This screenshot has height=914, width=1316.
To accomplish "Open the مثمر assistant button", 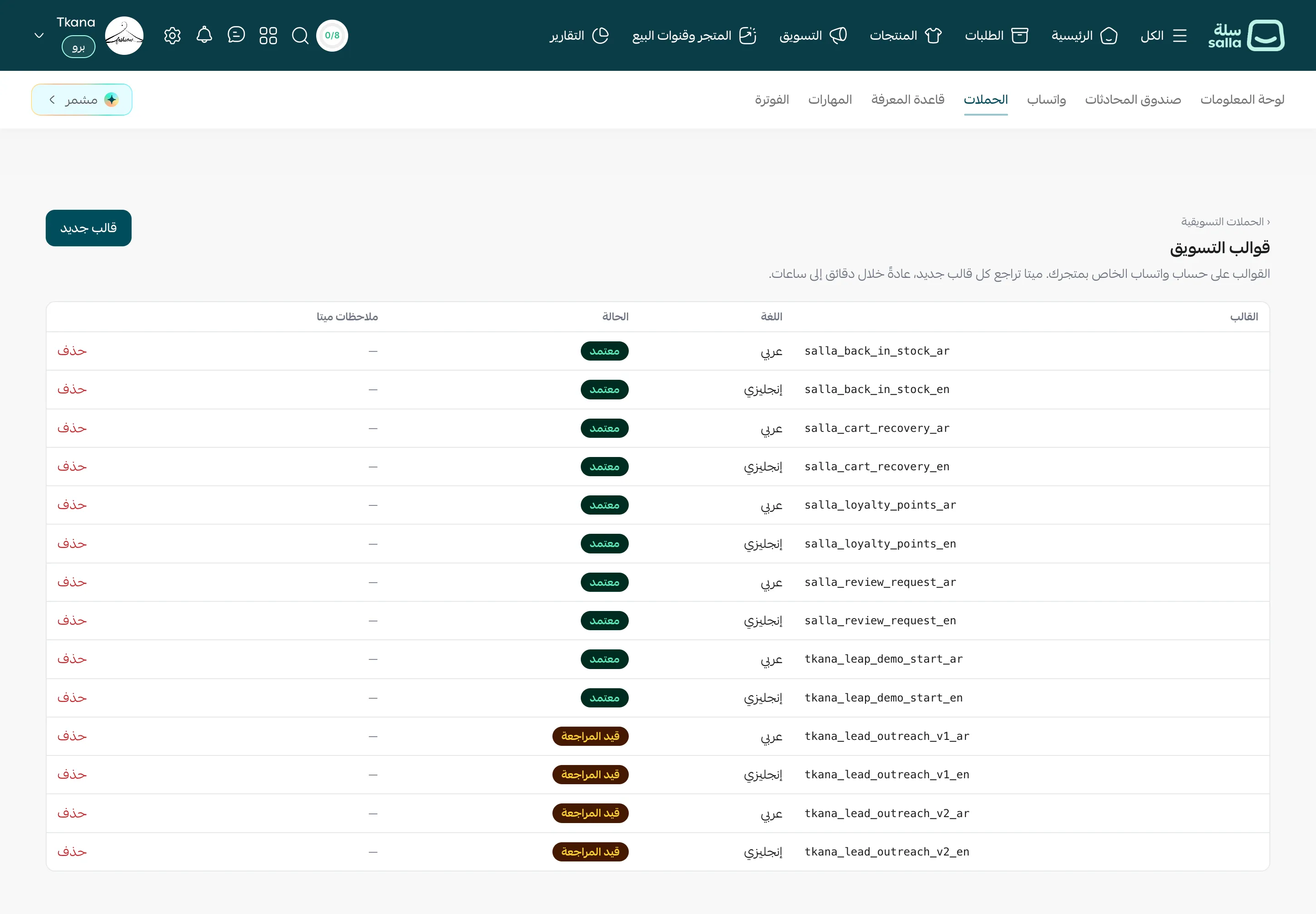I will tap(82, 100).
